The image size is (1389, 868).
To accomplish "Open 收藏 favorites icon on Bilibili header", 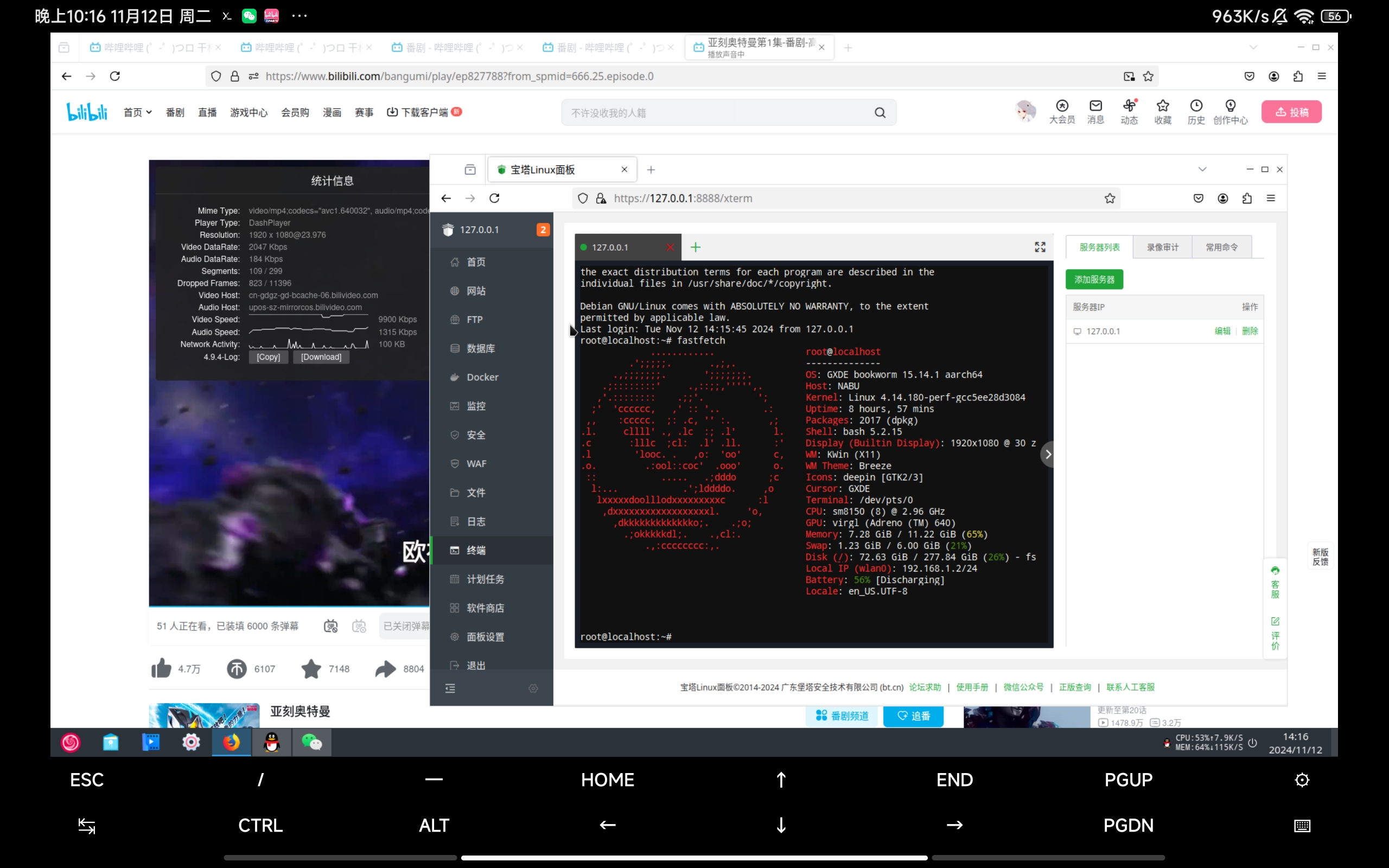I will click(x=1162, y=111).
